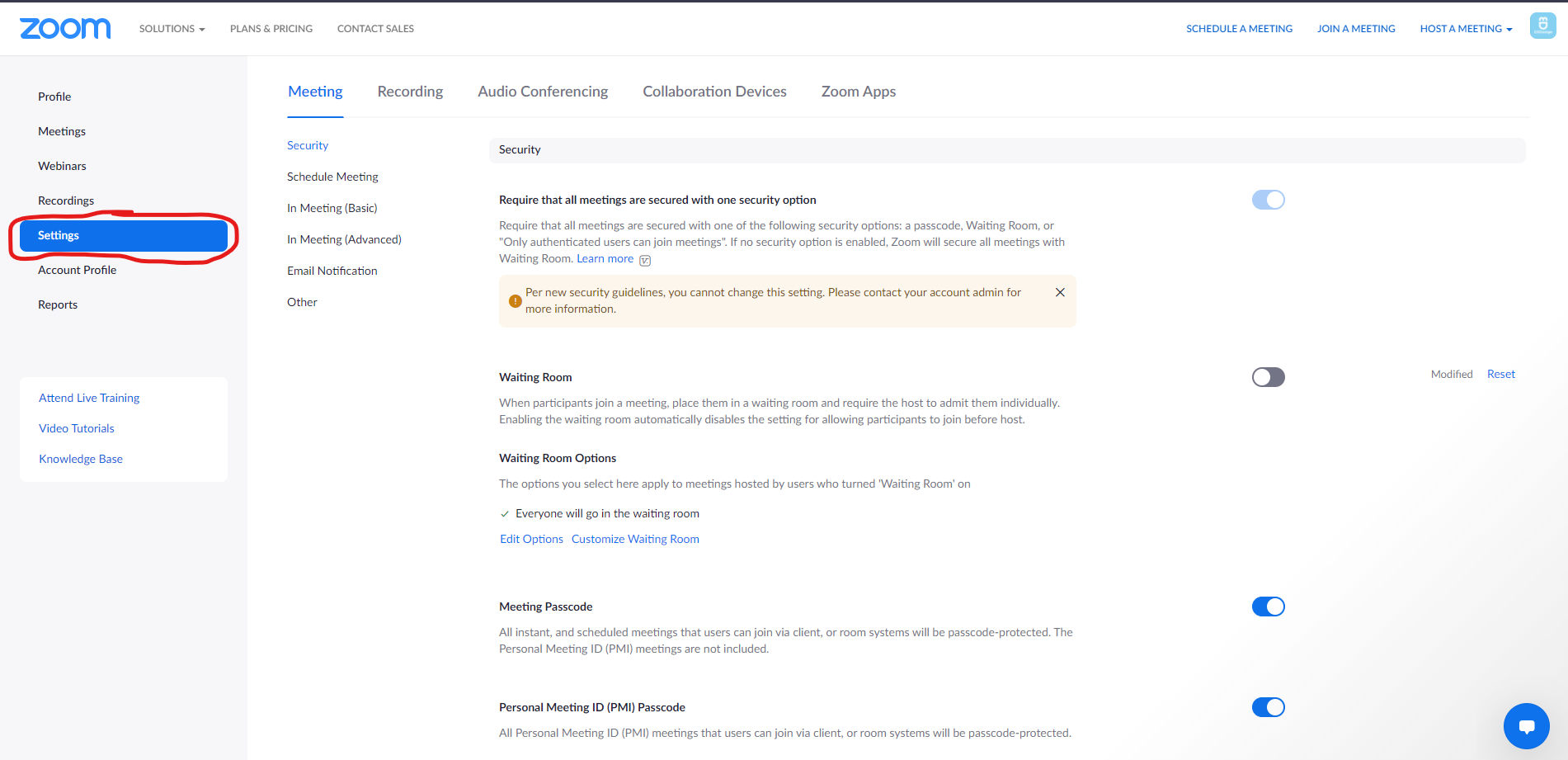Jump to Security settings section
The image size is (1568, 760).
(308, 145)
